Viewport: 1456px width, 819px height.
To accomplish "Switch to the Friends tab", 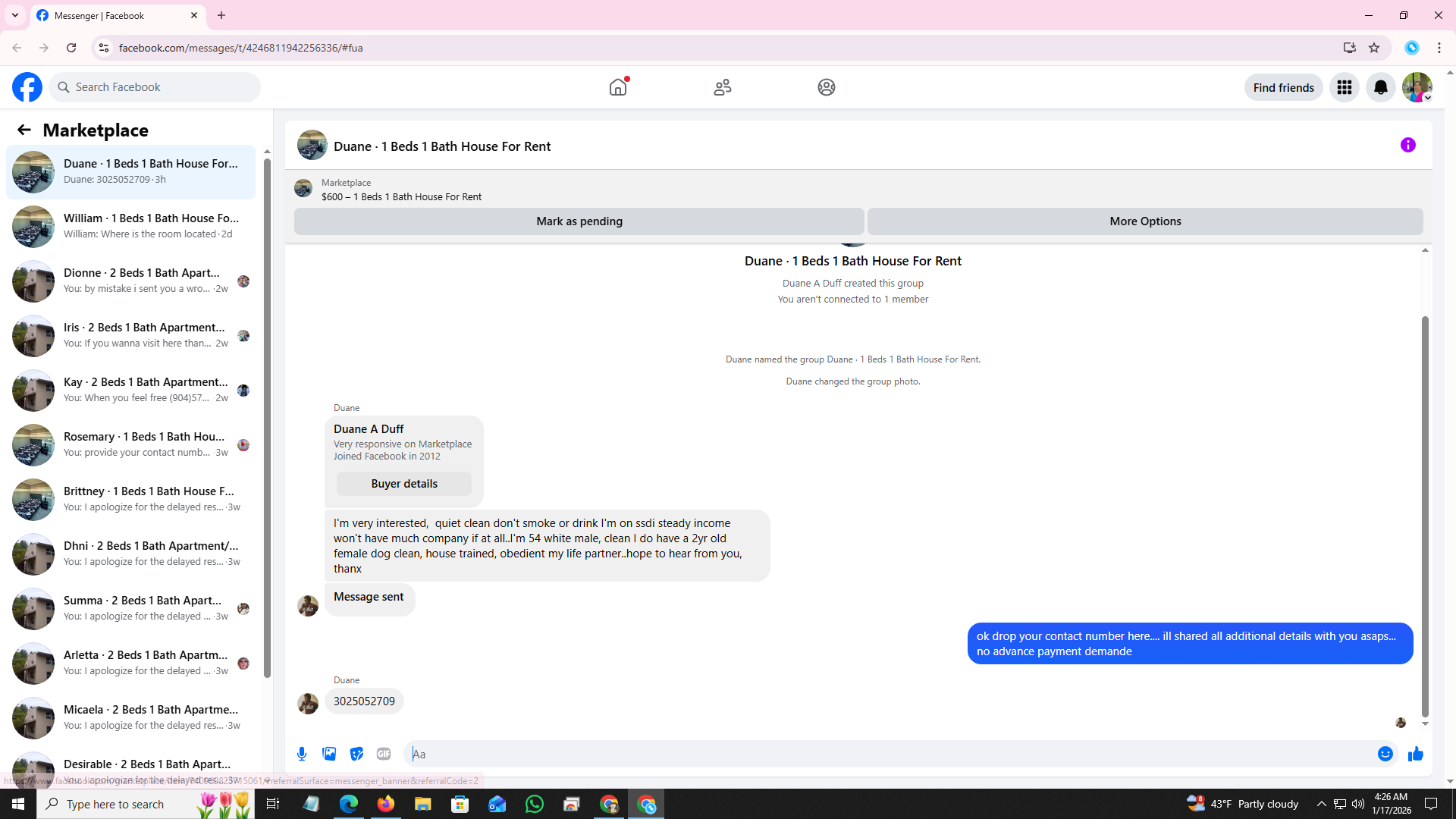I will (x=722, y=87).
